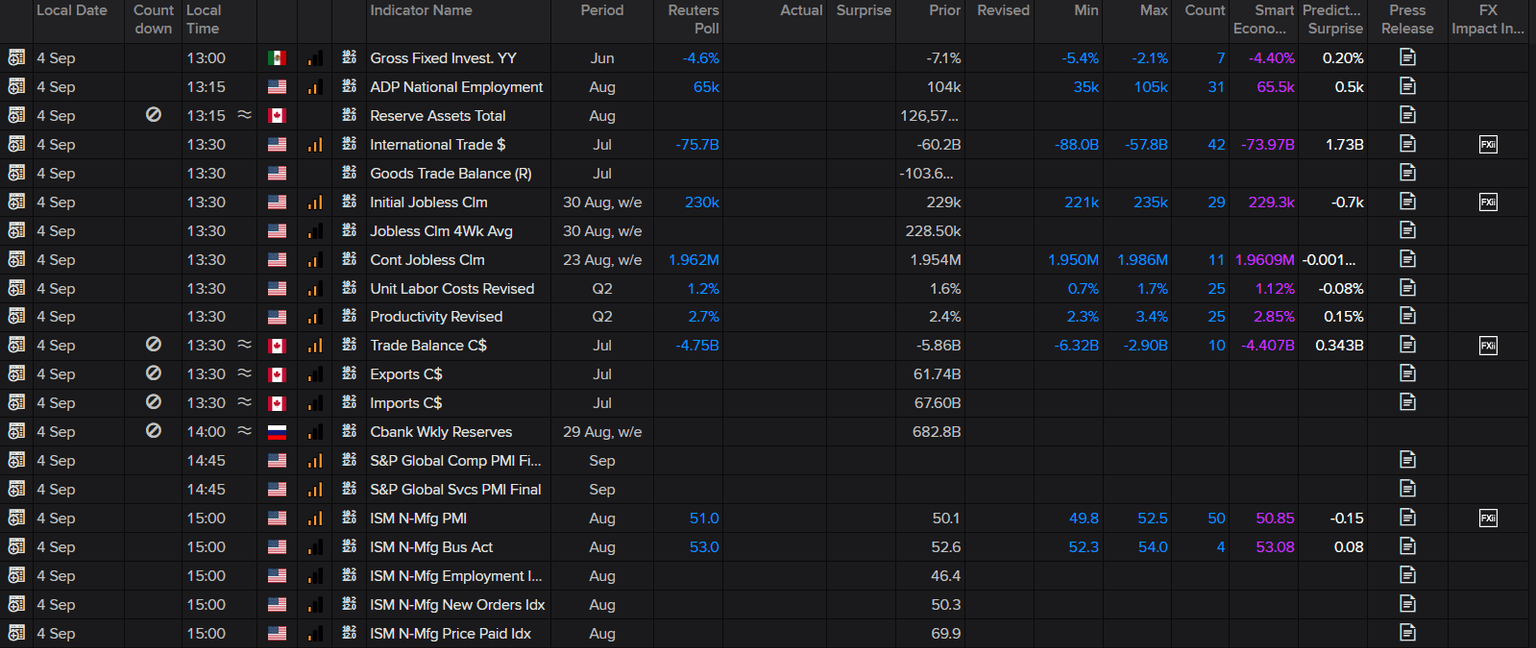
Task: Sort by the Indicator Name column header
Action: tap(420, 11)
